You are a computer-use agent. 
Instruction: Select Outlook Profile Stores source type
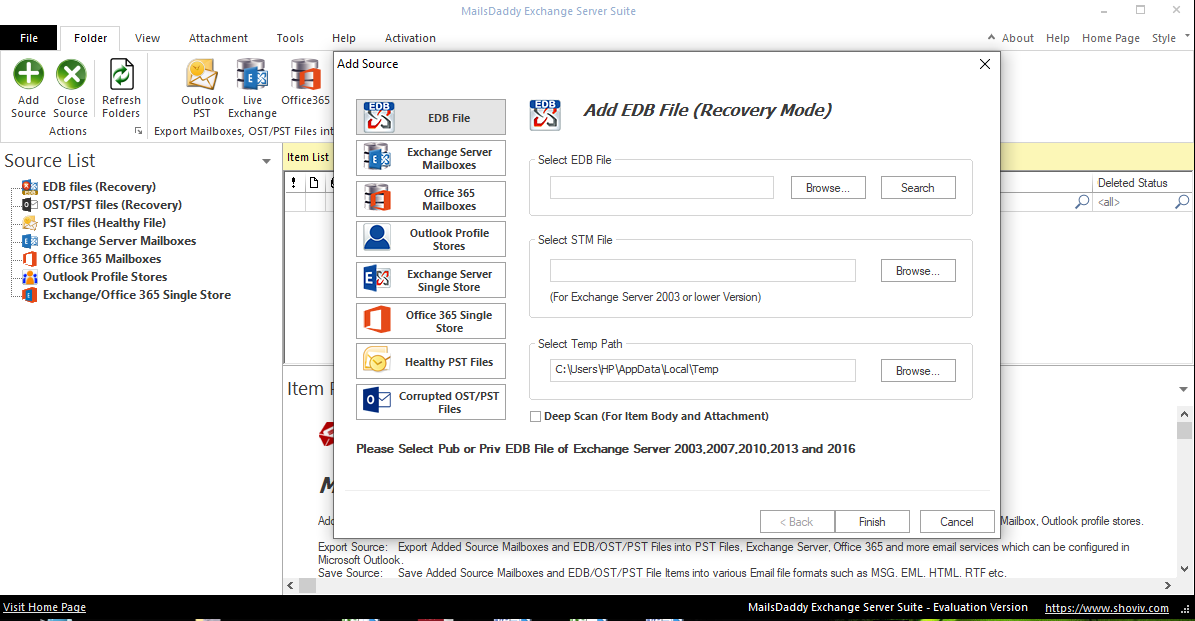tap(431, 239)
